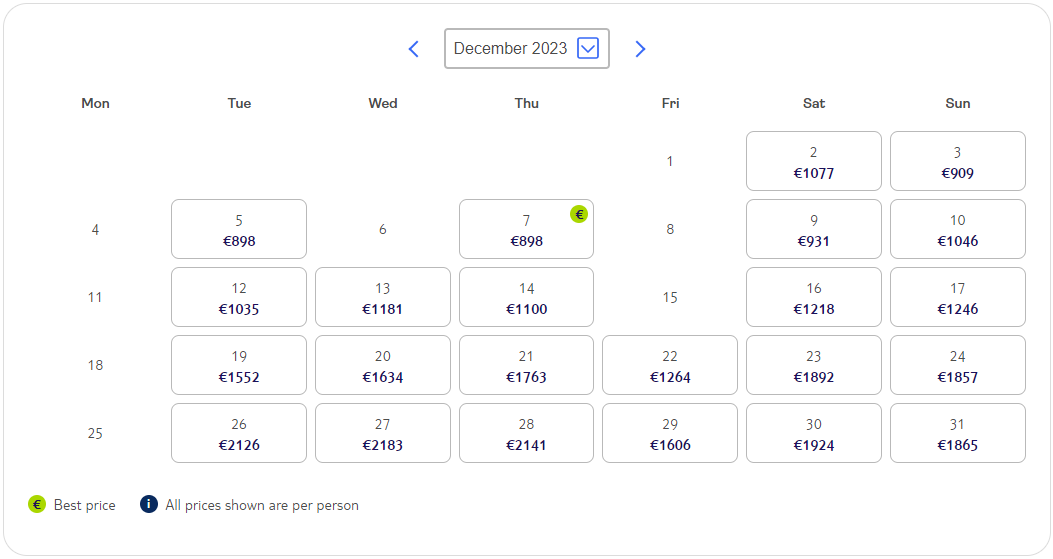The image size is (1053, 559).
Task: Open the December 2023 month dropdown
Action: tap(526, 48)
